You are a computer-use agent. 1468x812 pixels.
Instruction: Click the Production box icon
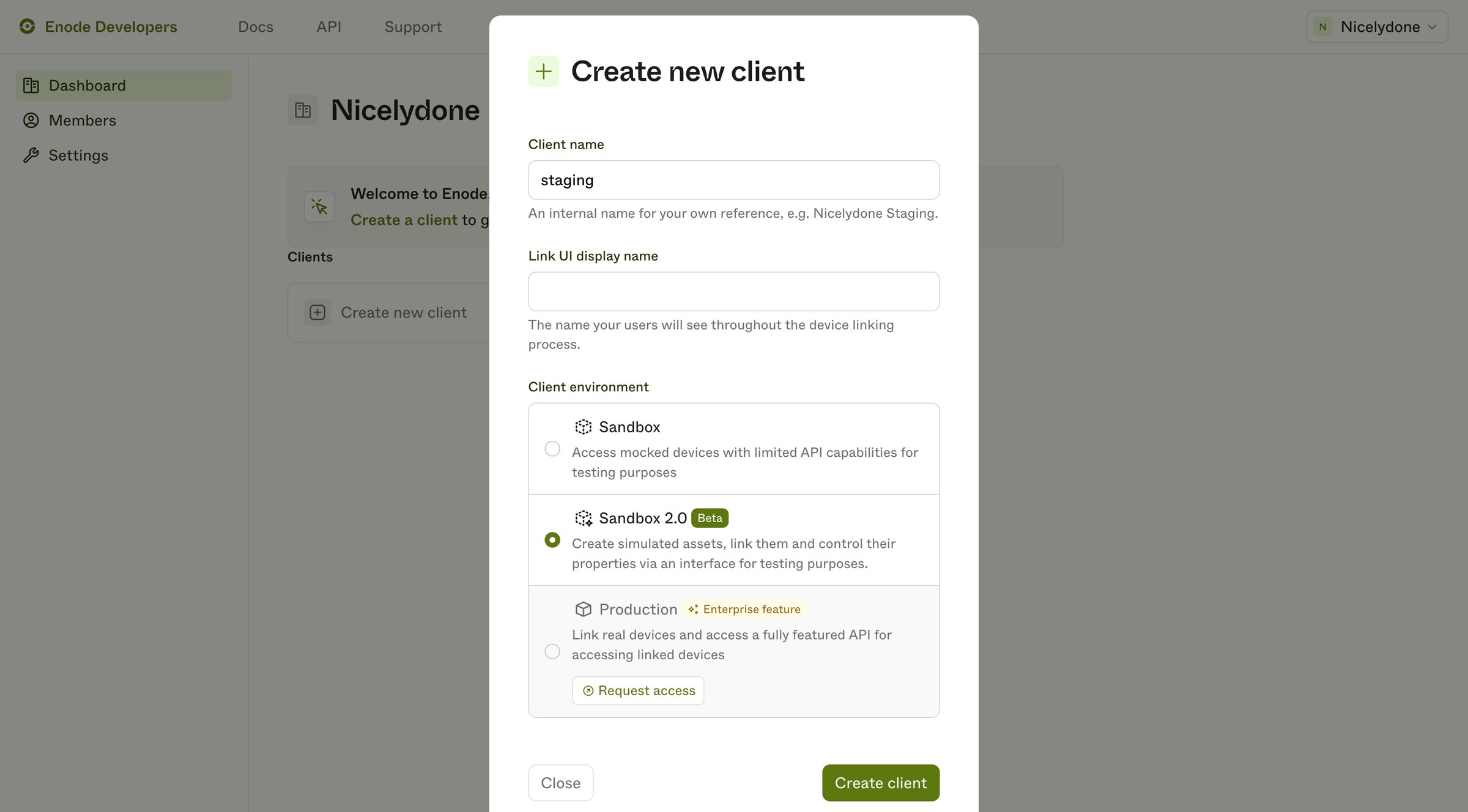tap(584, 609)
